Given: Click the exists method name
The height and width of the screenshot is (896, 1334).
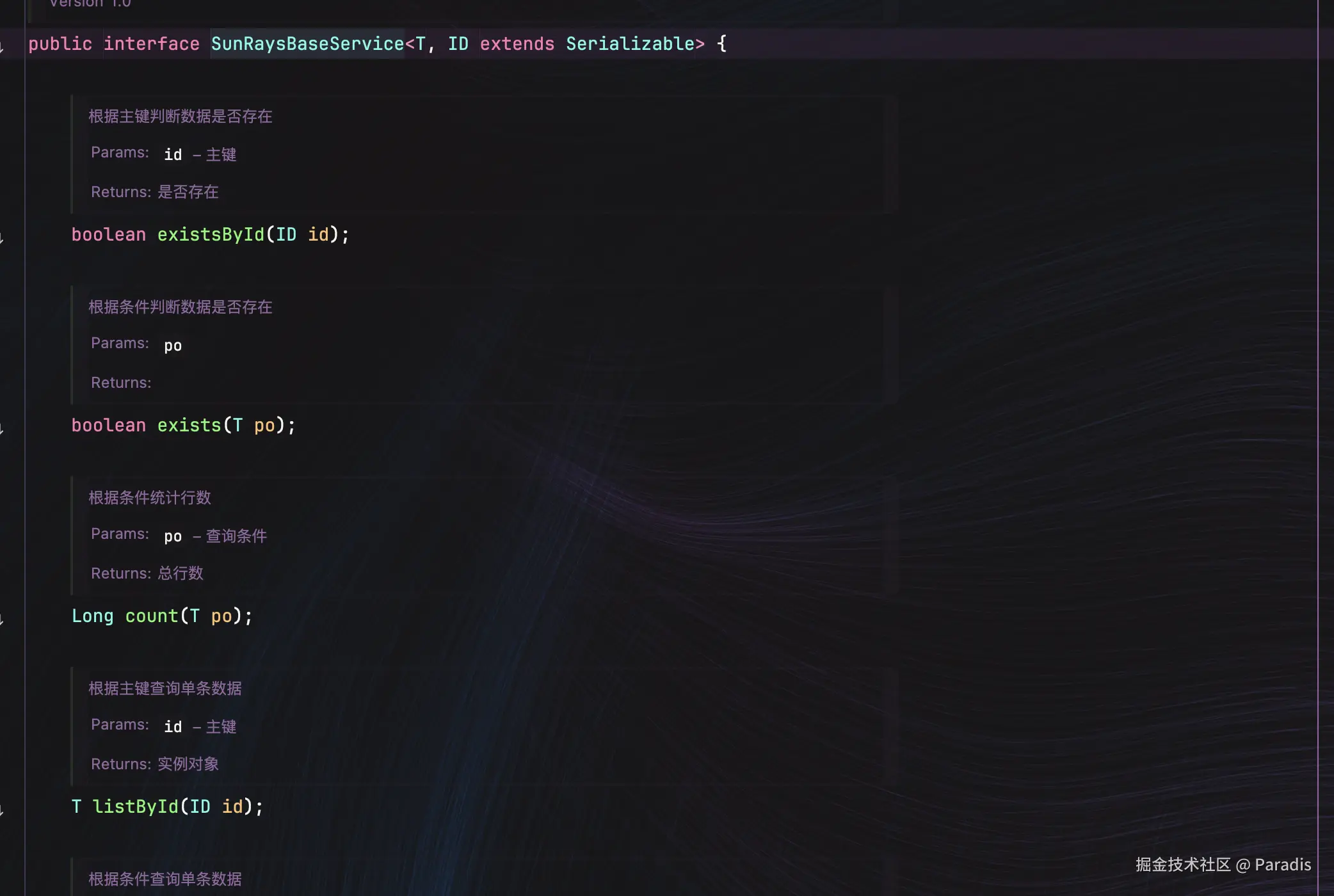Looking at the screenshot, I should [189, 425].
